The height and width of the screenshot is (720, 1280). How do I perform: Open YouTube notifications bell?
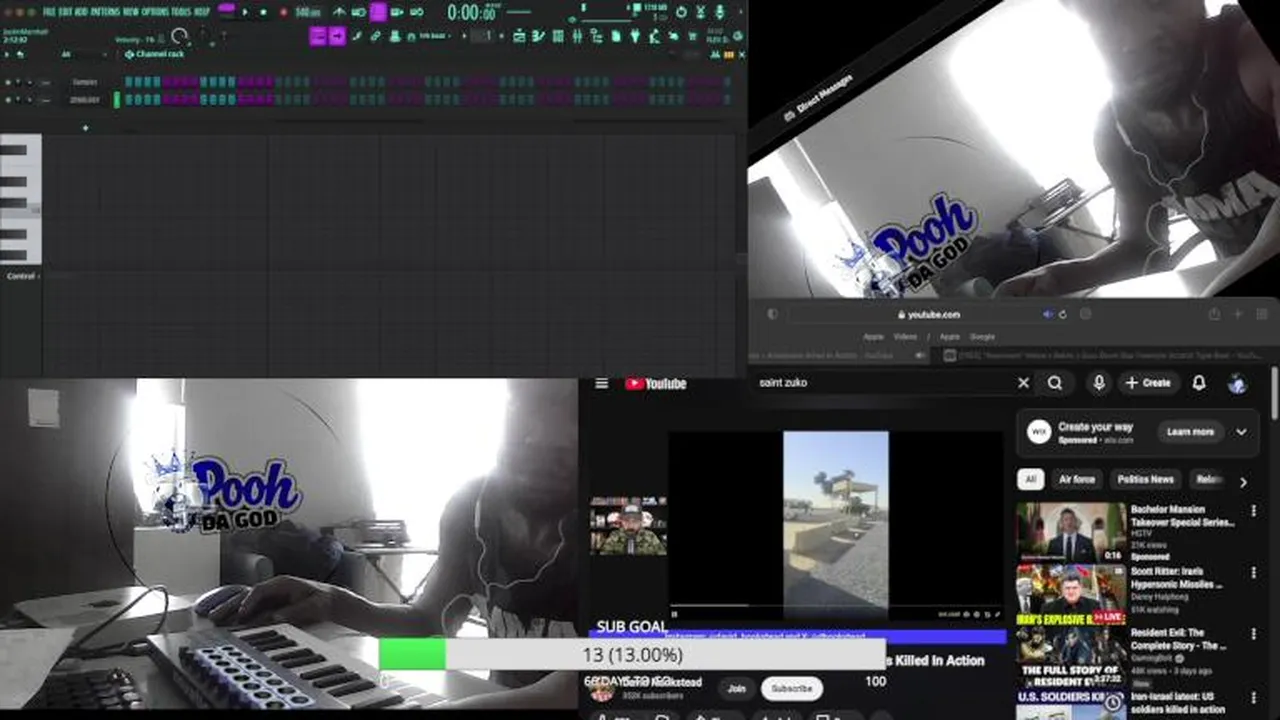click(x=1199, y=383)
